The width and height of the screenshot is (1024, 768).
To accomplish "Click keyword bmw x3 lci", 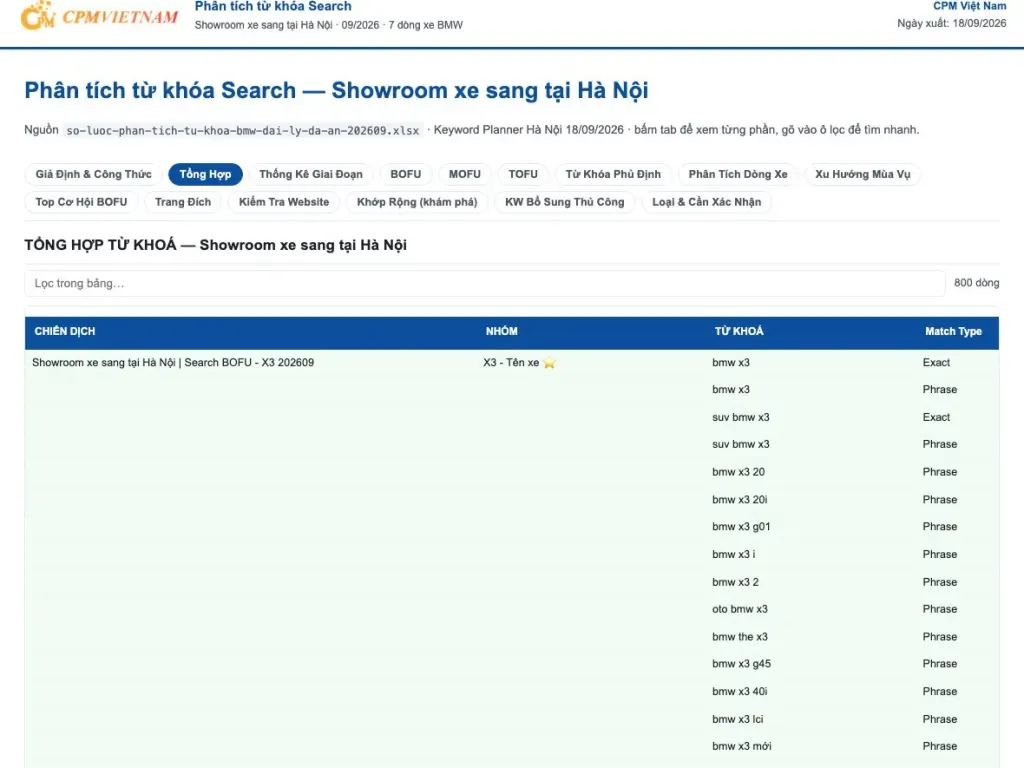I will (x=738, y=719).
